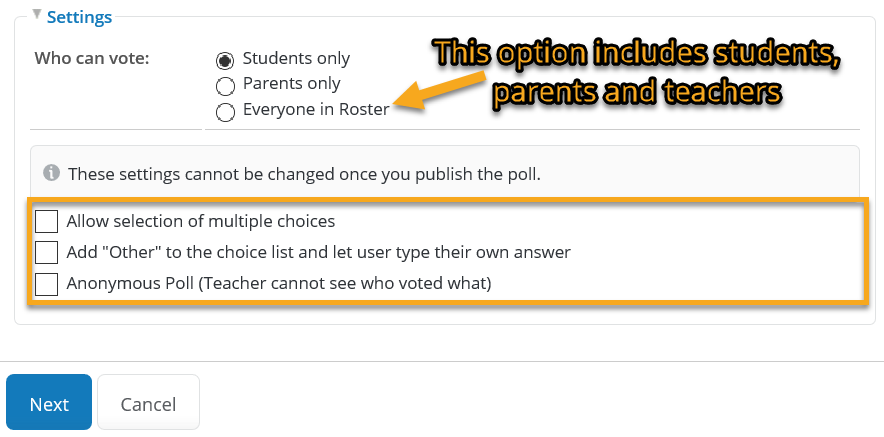The height and width of the screenshot is (437, 884).
Task: Enable Allow selection of multiple choices checkbox
Action: click(46, 221)
